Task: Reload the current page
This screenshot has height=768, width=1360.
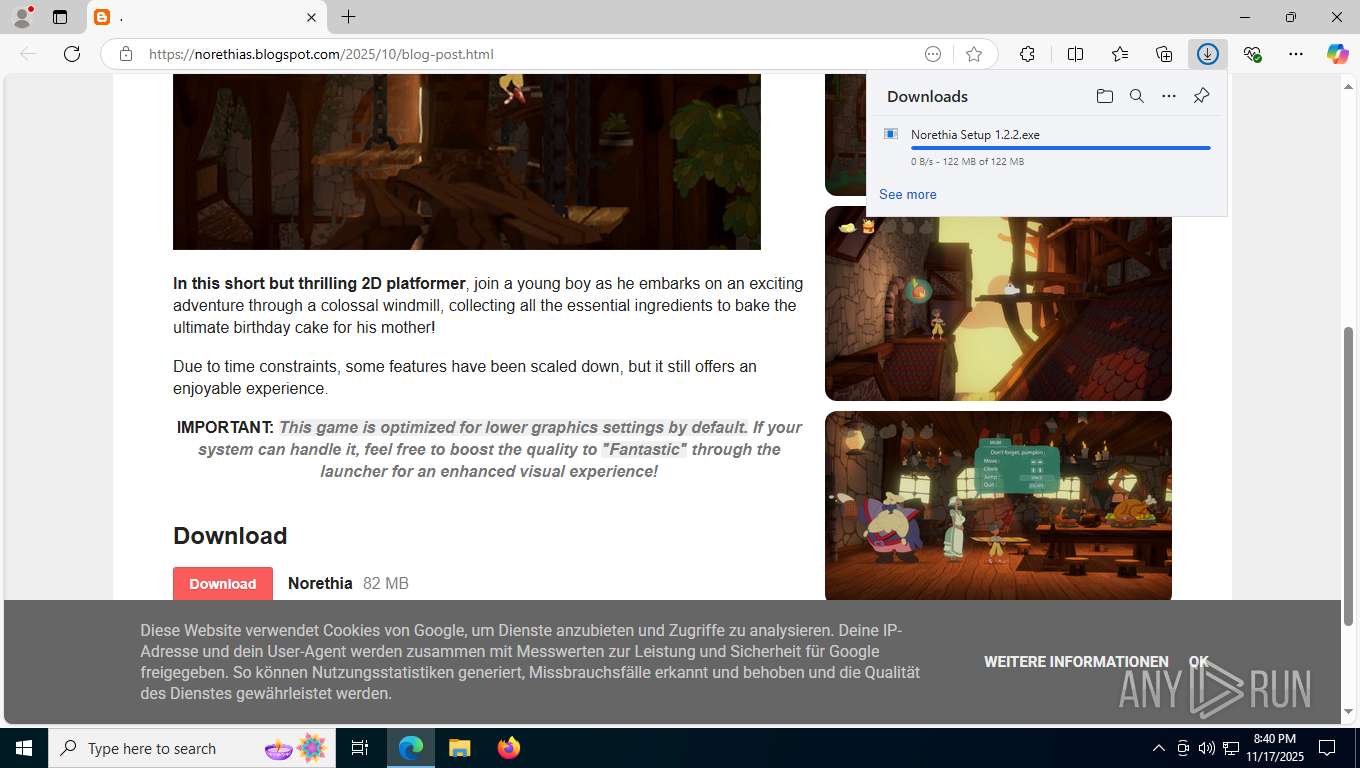Action: [72, 54]
